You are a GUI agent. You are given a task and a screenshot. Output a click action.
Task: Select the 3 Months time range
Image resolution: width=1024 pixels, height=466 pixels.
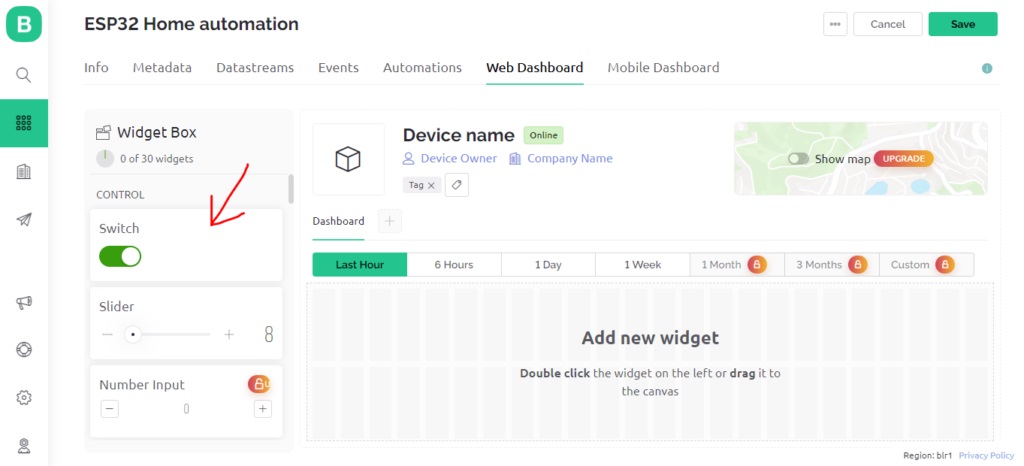pos(831,264)
